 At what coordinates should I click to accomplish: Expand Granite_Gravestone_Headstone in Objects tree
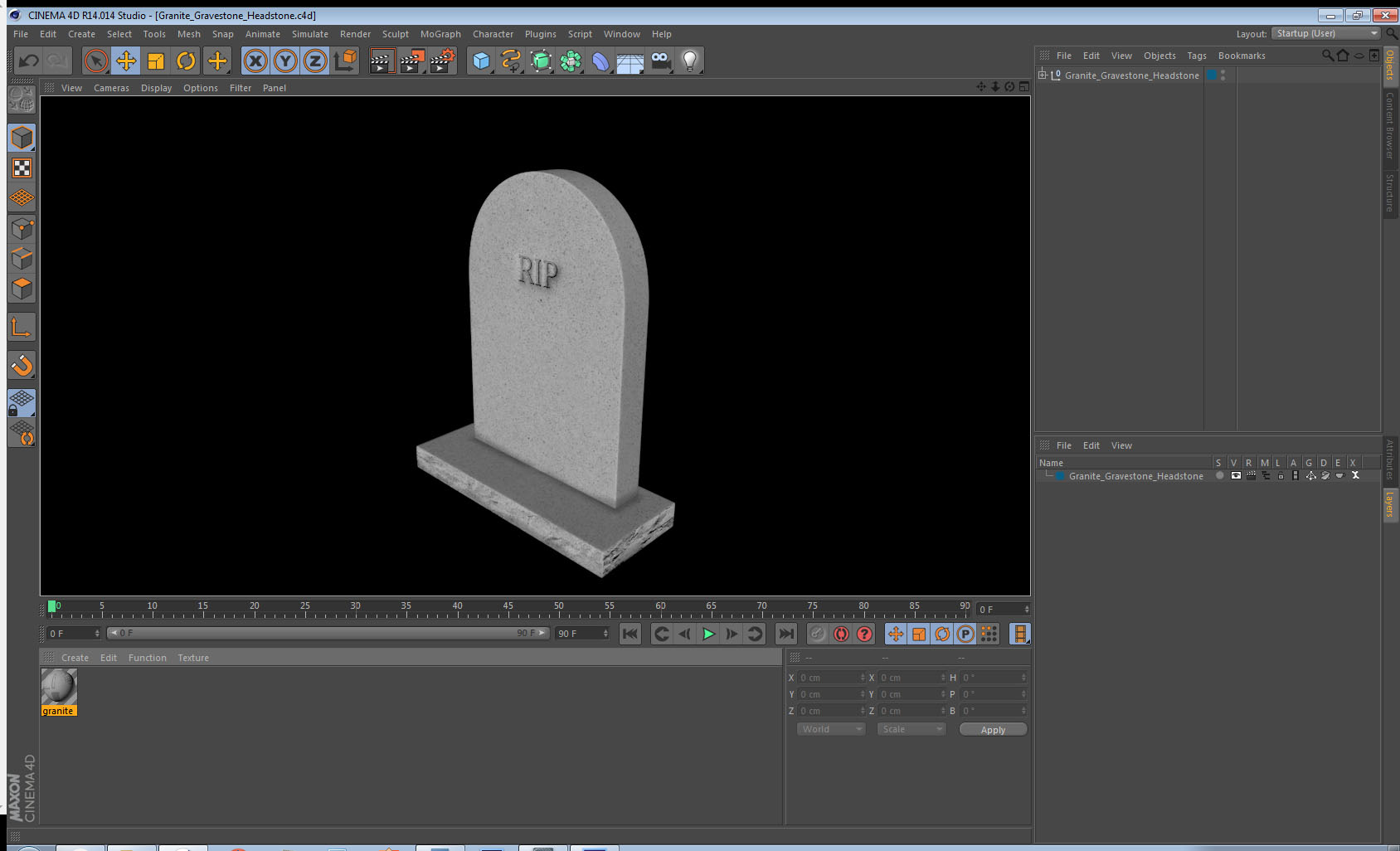pyautogui.click(x=1043, y=75)
